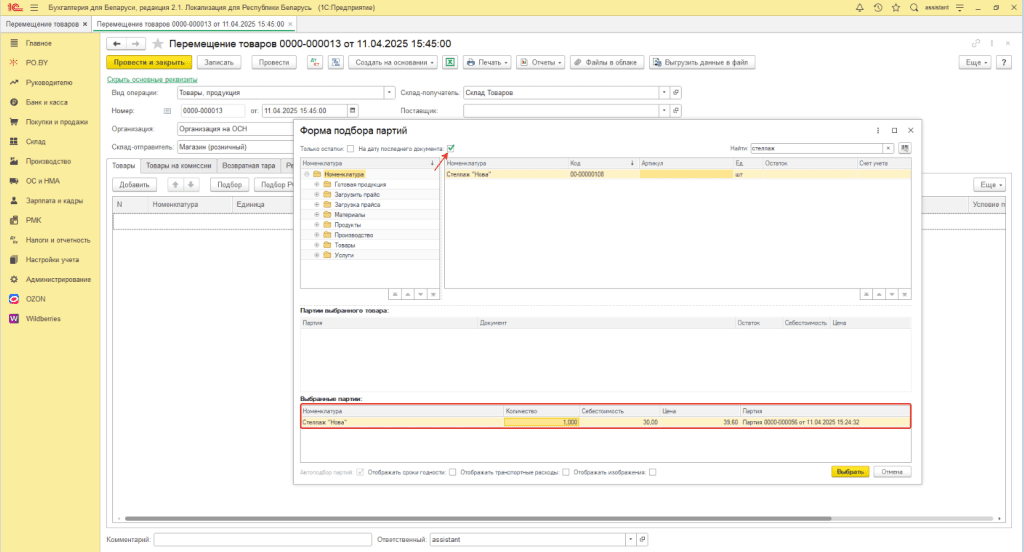The height and width of the screenshot is (552, 1024).
Task: Switch to the Перемещение товаров list tab
Action: (42, 24)
